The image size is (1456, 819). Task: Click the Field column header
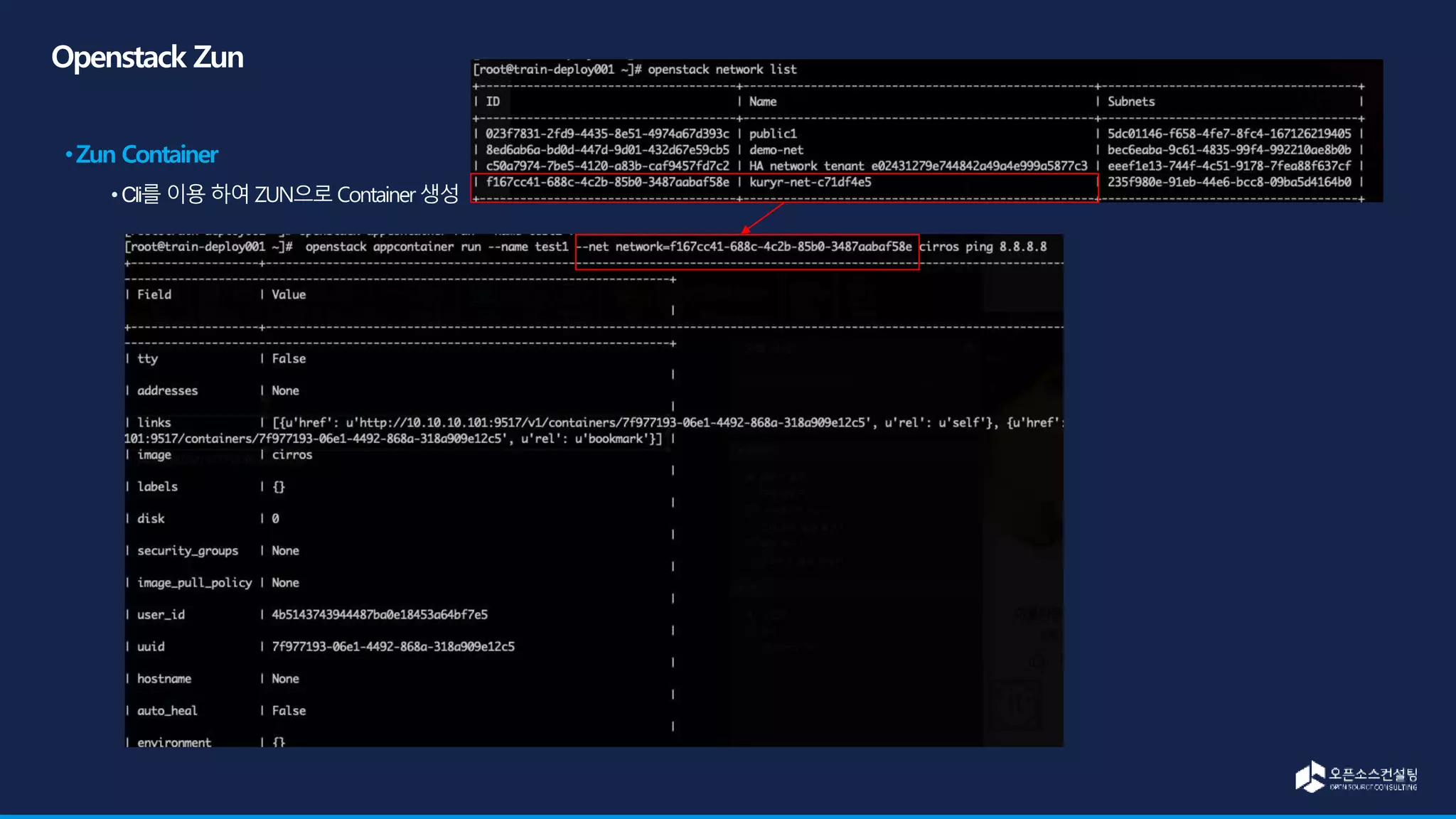154,294
